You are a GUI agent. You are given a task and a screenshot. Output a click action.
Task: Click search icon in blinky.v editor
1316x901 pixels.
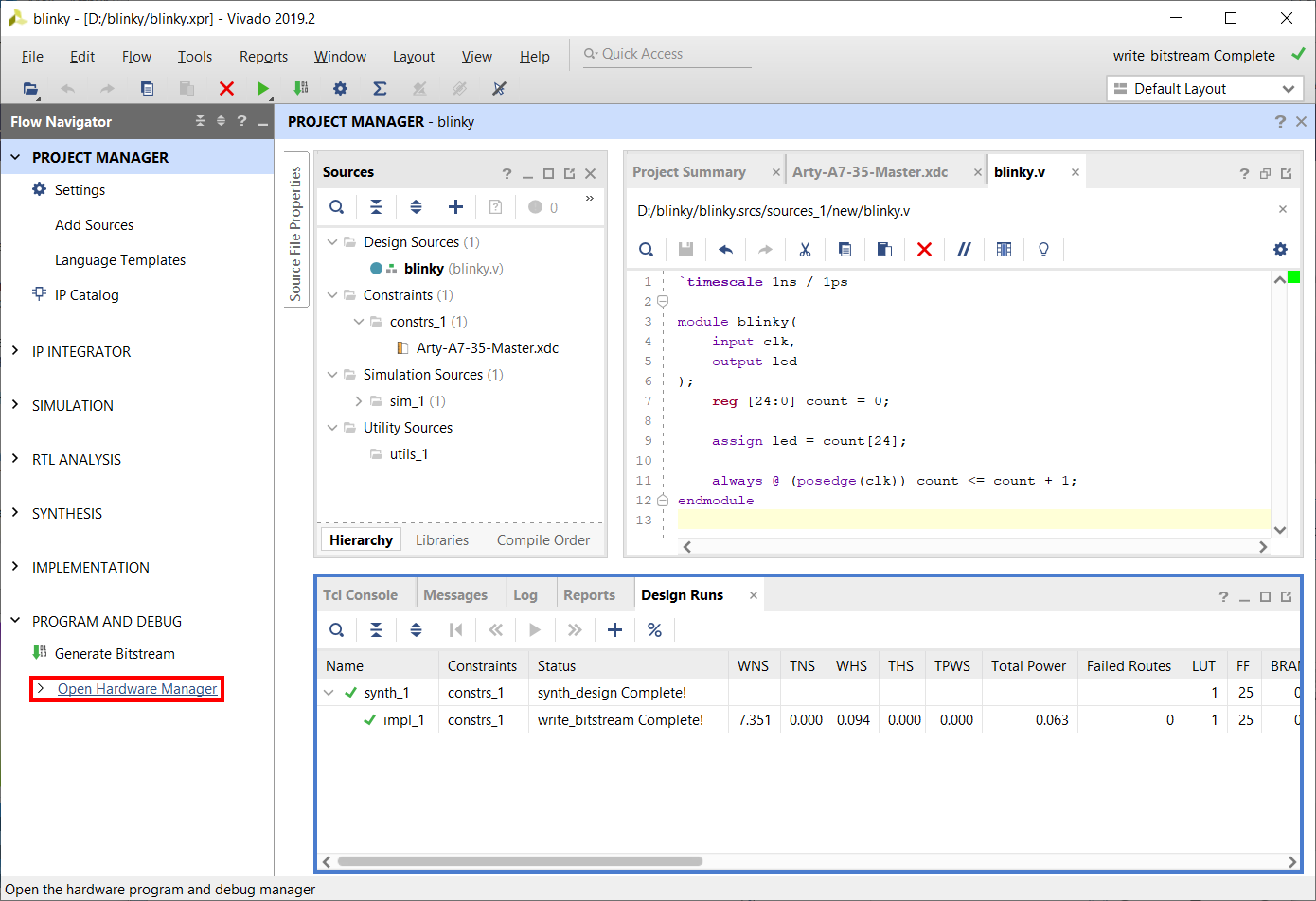point(646,250)
